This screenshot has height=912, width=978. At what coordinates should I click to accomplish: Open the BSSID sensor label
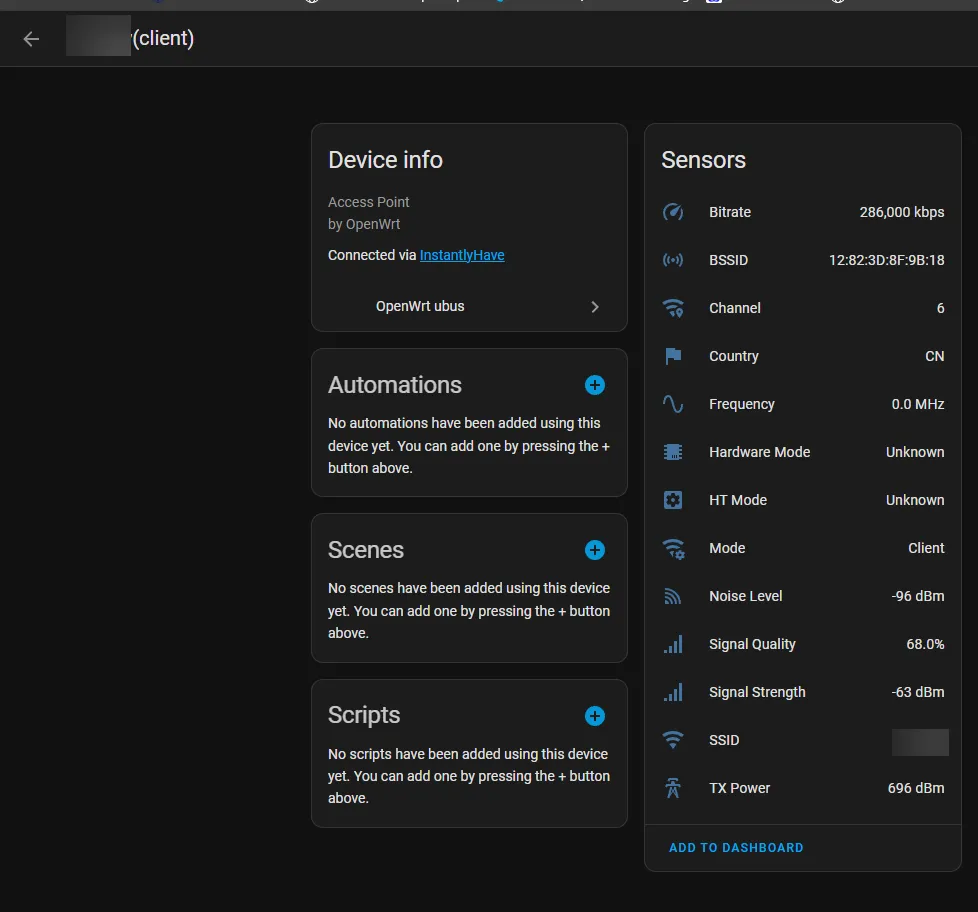pos(728,260)
